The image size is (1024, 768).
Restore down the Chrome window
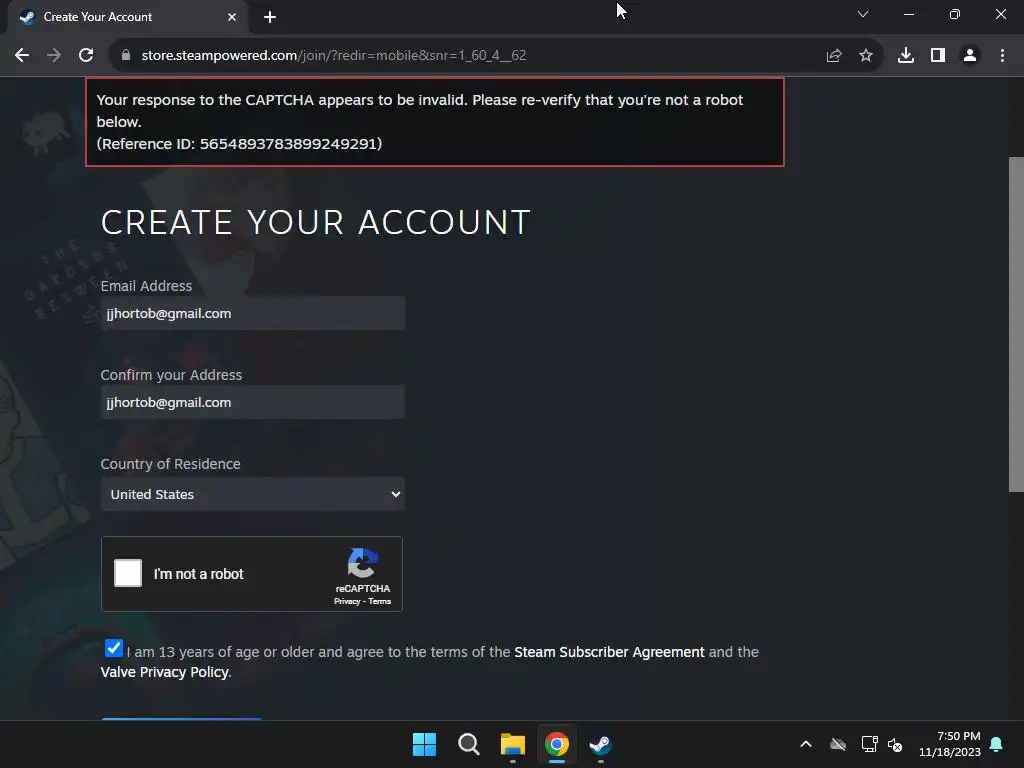pos(955,14)
